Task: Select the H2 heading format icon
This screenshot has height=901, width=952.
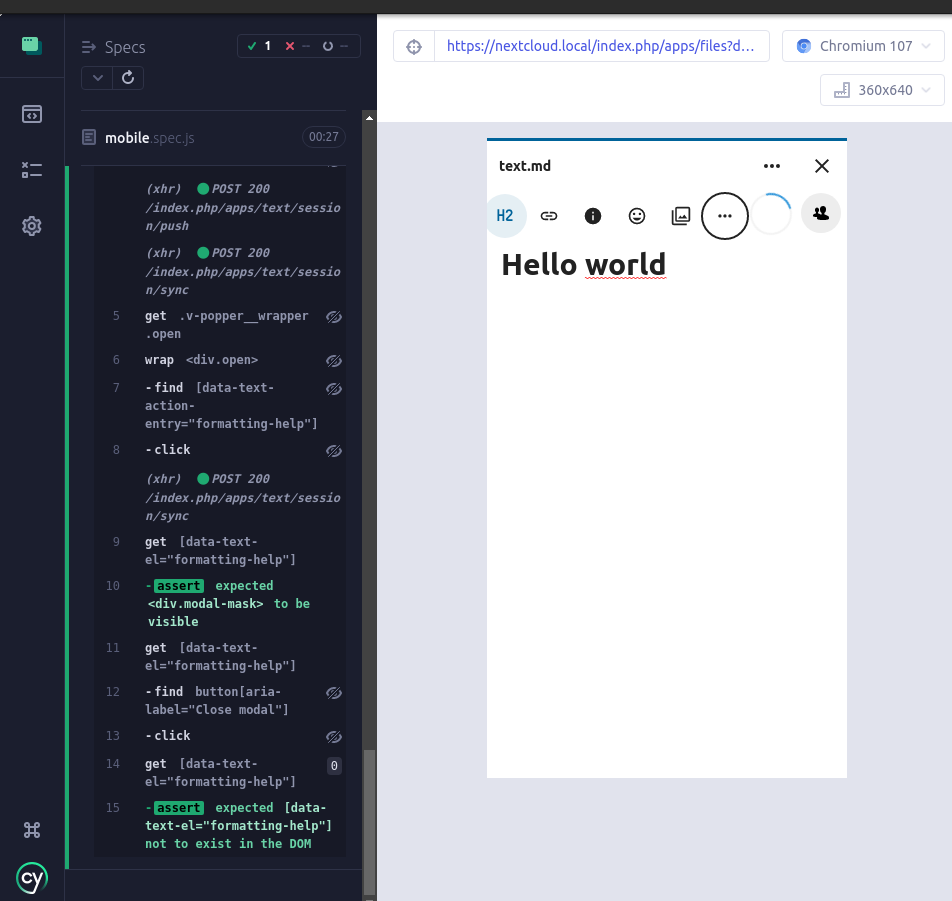Action: pyautogui.click(x=506, y=215)
